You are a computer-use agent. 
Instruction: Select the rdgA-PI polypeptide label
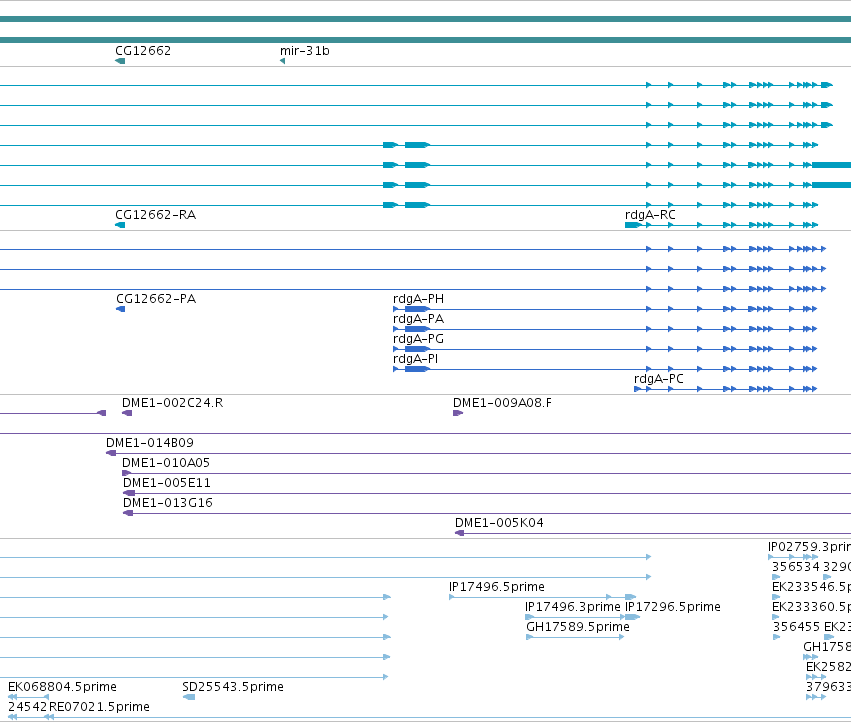pyautogui.click(x=415, y=359)
